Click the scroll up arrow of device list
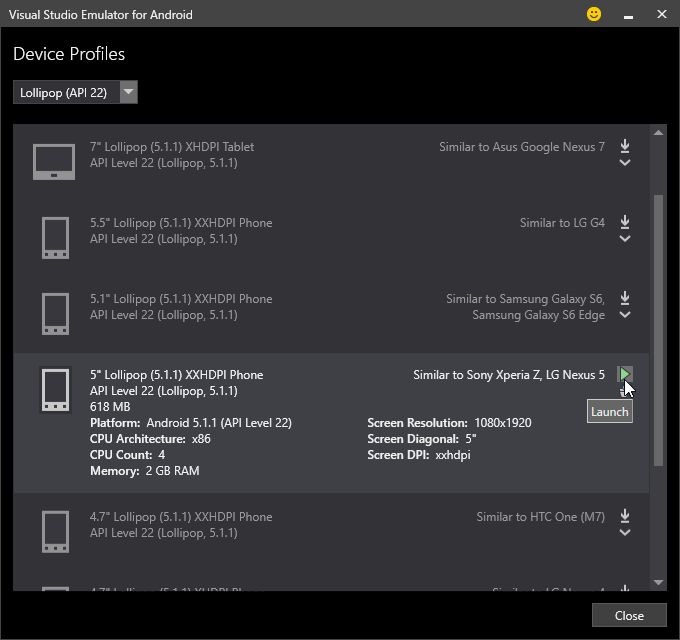Image resolution: width=680 pixels, height=640 pixels. (x=658, y=133)
